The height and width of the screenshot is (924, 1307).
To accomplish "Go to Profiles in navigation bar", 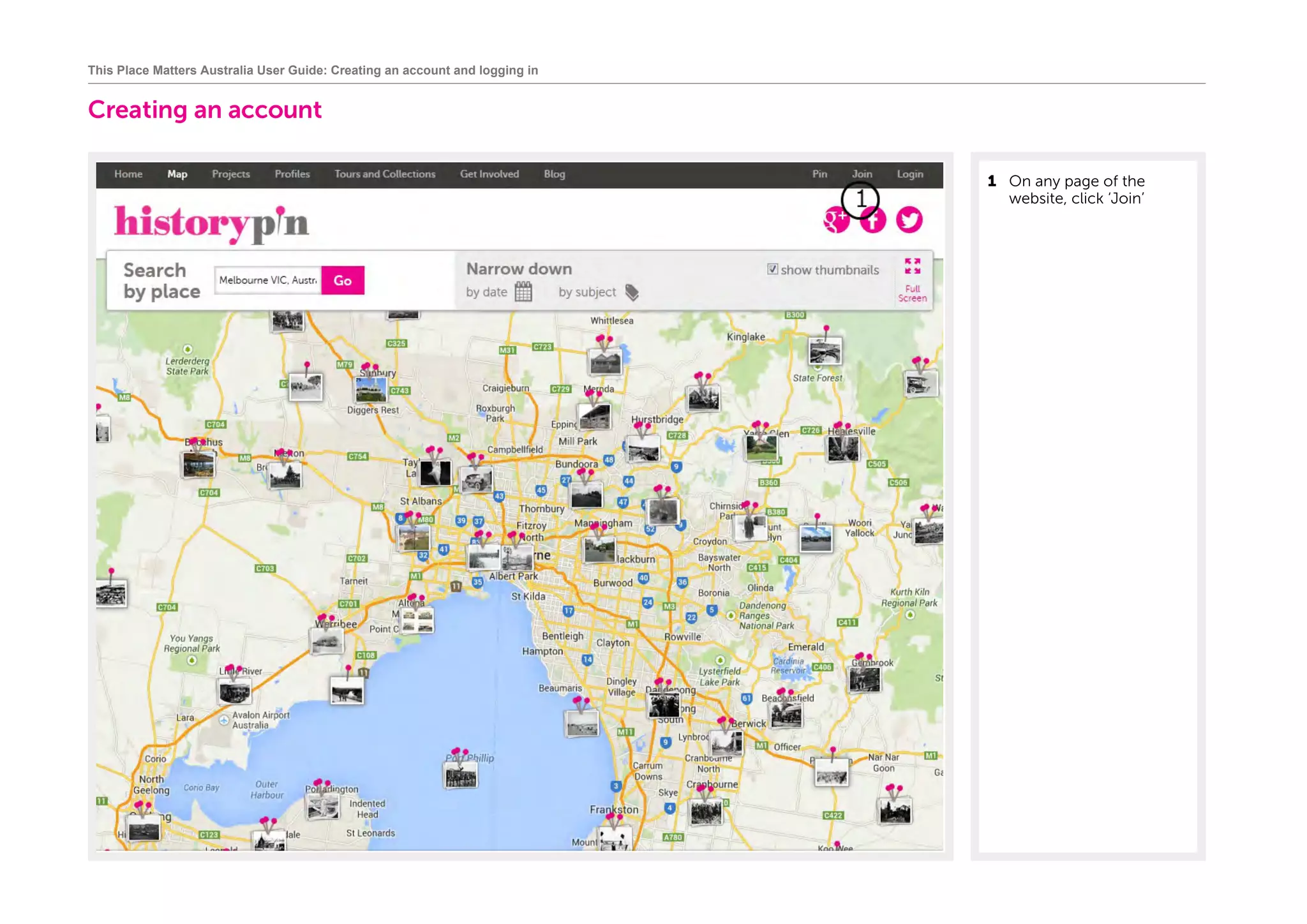I will click(x=292, y=174).
